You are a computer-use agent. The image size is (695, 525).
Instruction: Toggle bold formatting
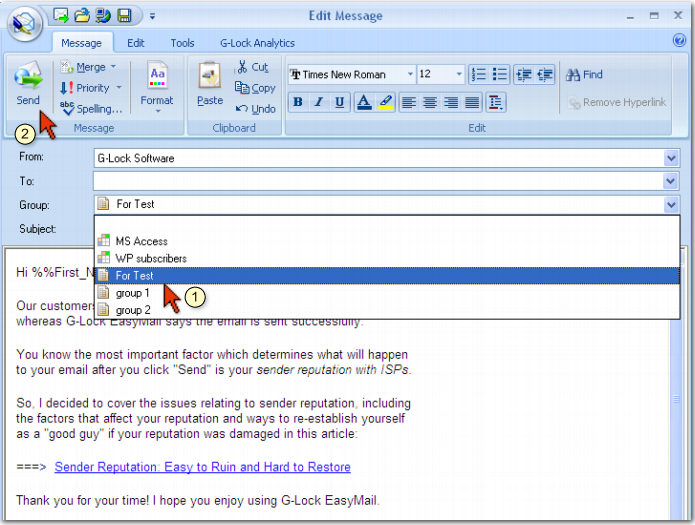[x=298, y=102]
